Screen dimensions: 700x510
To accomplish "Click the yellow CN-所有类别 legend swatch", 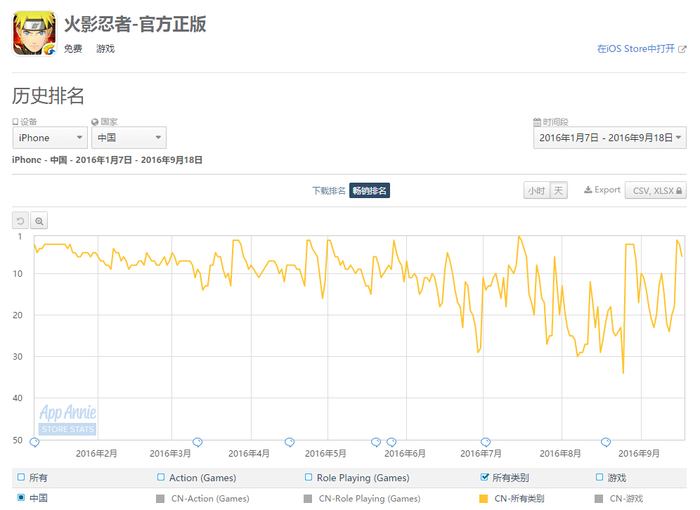I will [x=483, y=498].
